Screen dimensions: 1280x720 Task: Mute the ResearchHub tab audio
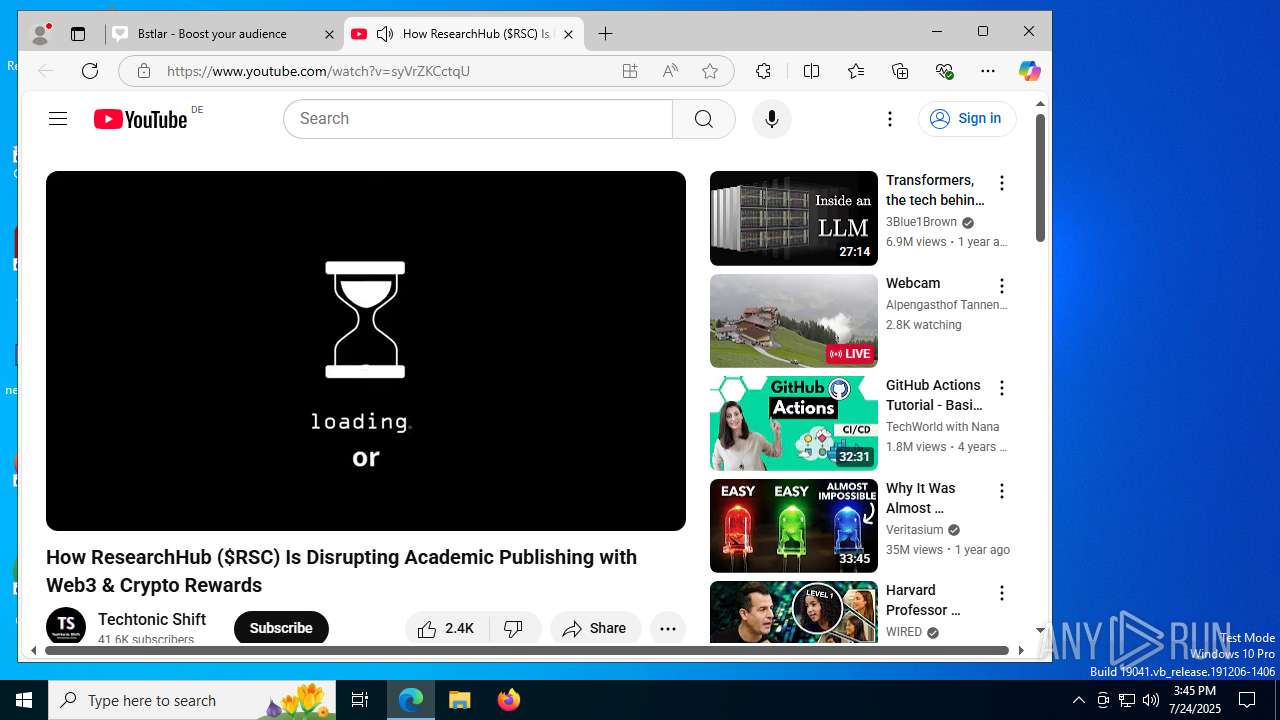point(385,34)
